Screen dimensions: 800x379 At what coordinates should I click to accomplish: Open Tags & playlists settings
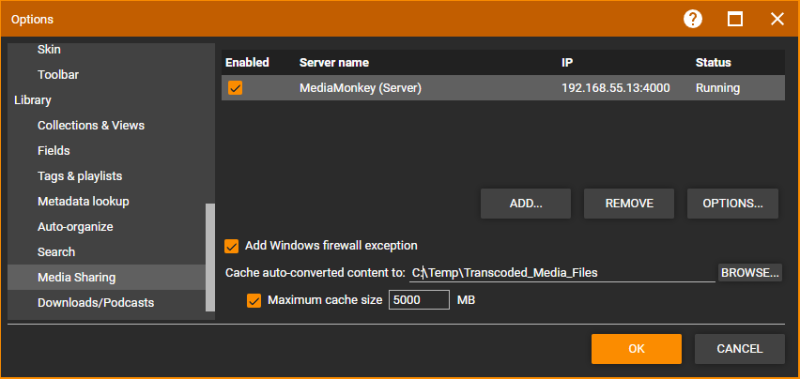[80, 176]
